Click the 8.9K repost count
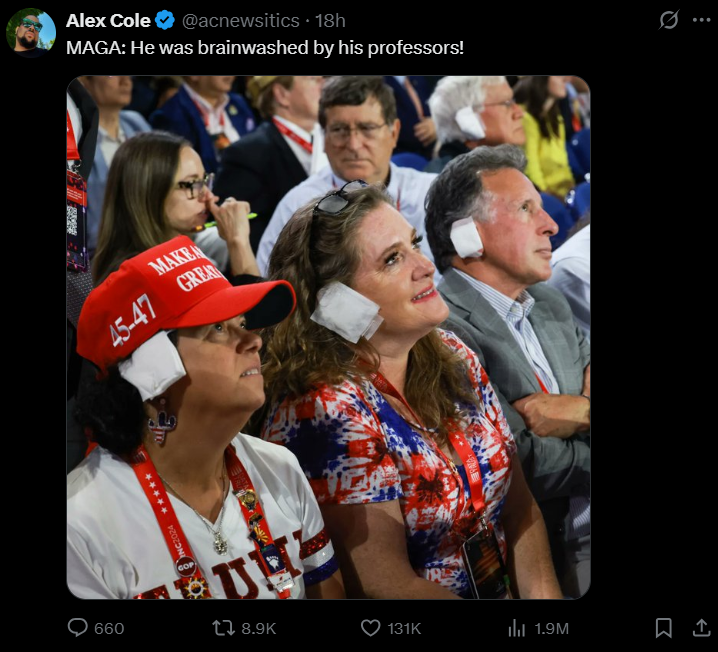The width and height of the screenshot is (718, 652). [259, 628]
